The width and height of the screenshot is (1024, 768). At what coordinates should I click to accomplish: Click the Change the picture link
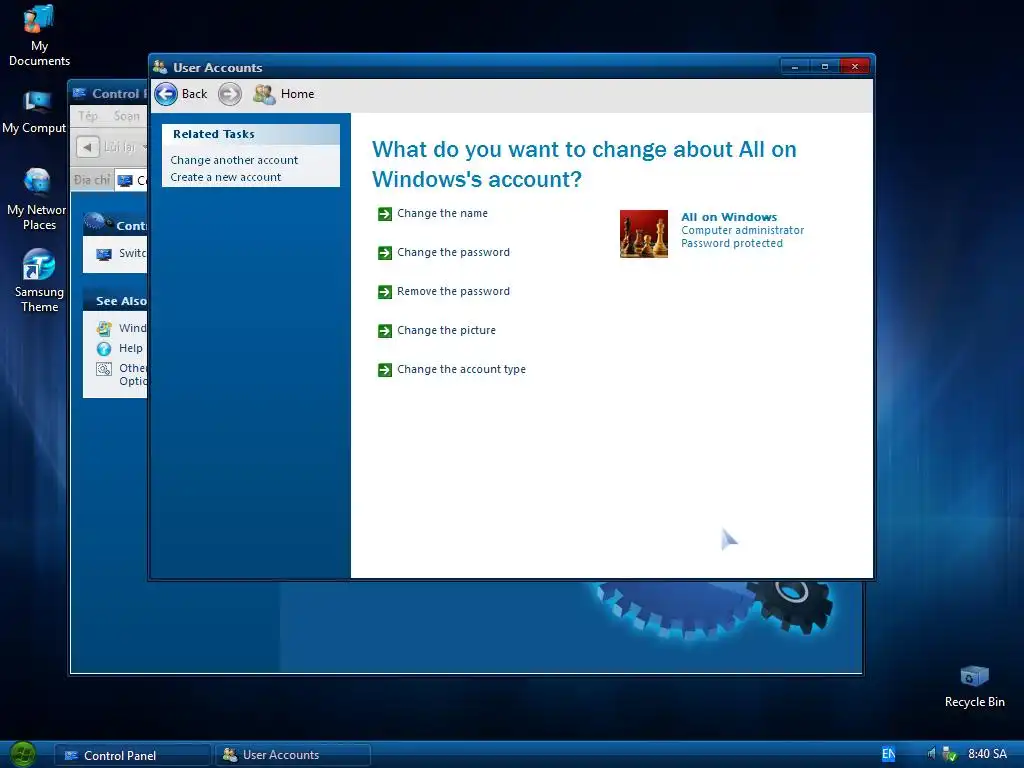click(446, 330)
